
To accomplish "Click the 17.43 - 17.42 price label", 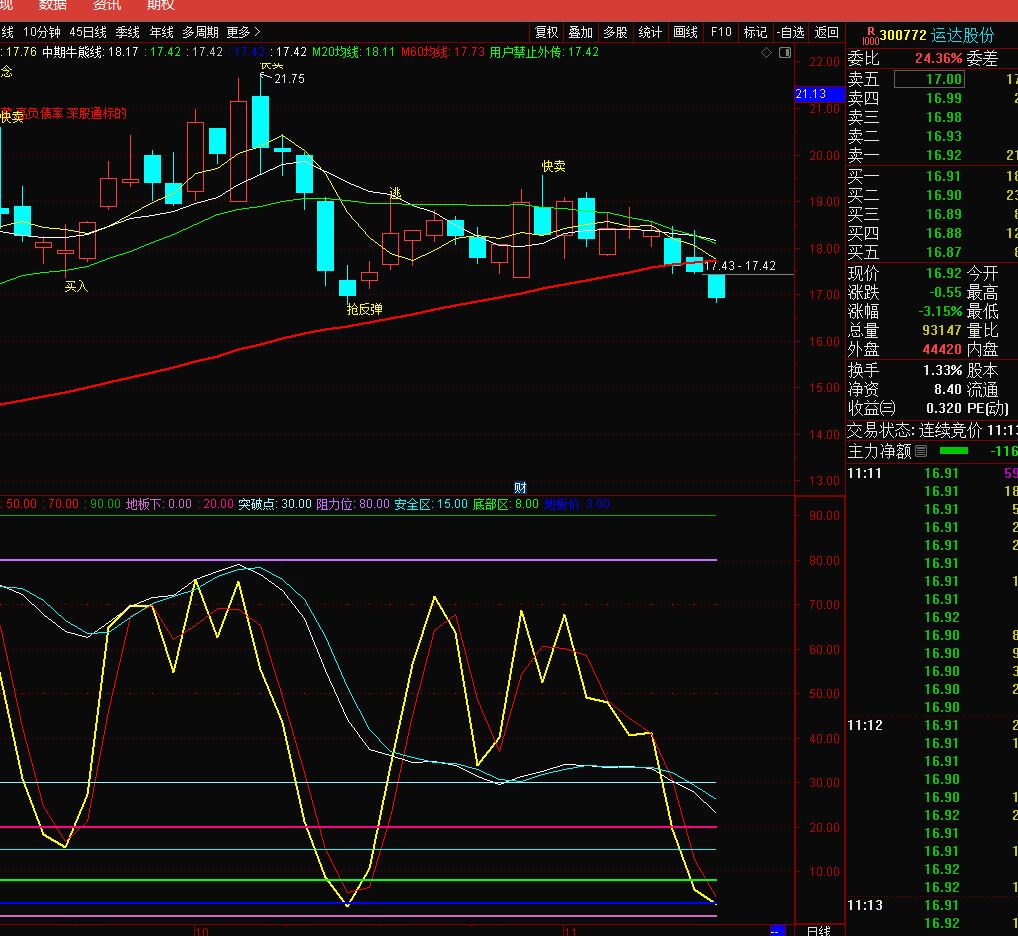I will (x=739, y=266).
